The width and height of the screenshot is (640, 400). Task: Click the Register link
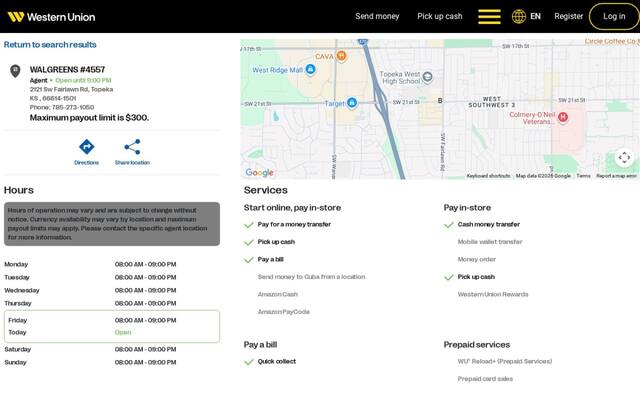[x=569, y=16]
